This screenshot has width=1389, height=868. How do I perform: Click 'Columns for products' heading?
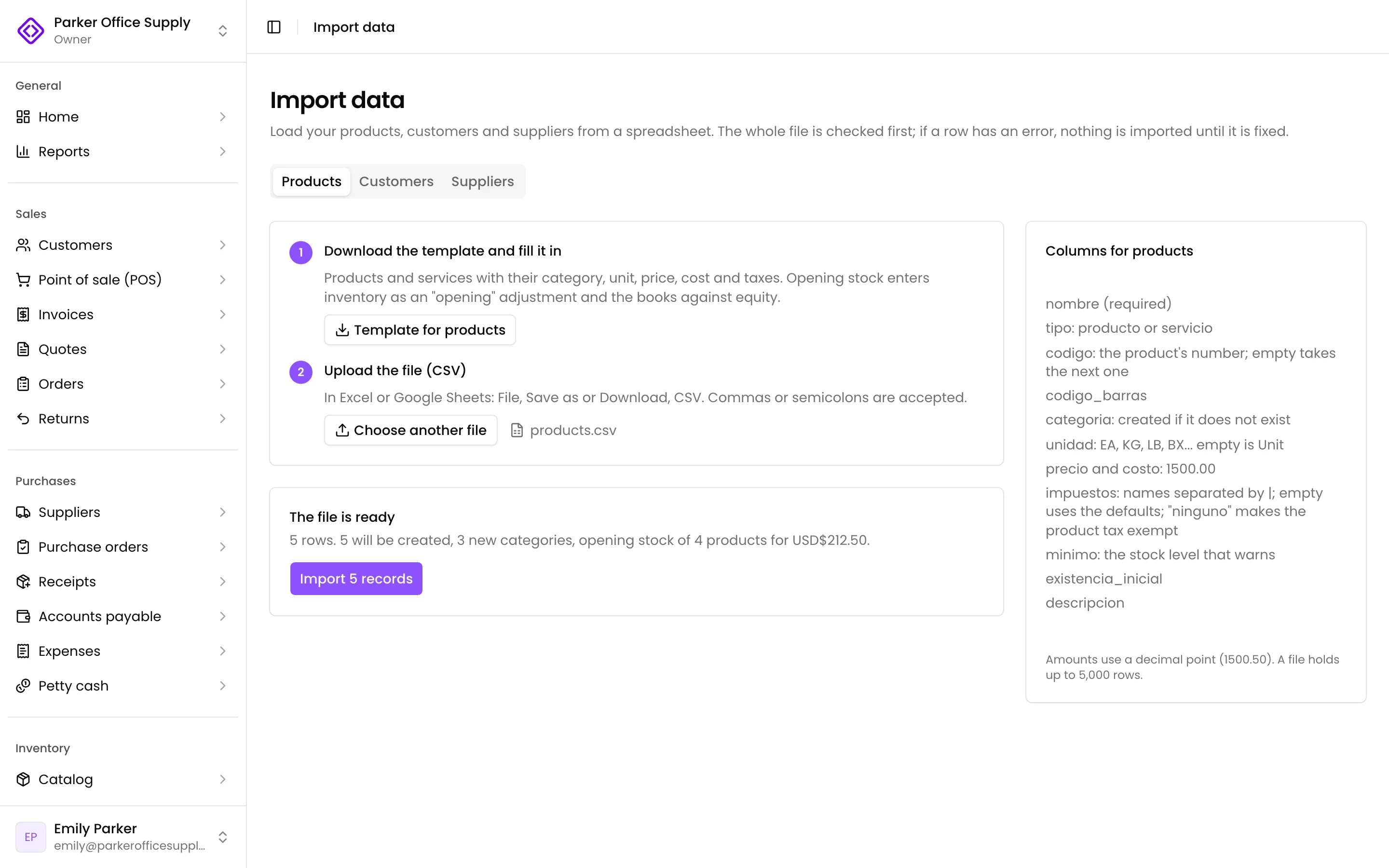(1119, 251)
